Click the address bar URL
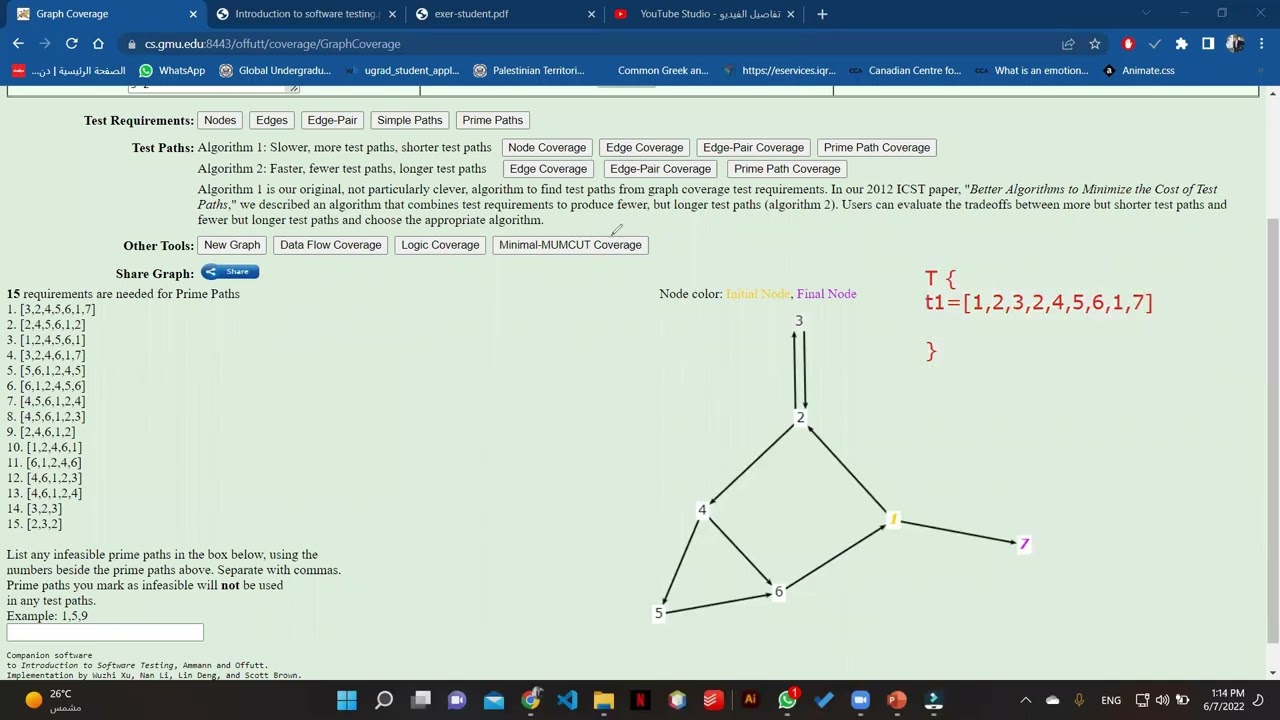 [272, 44]
